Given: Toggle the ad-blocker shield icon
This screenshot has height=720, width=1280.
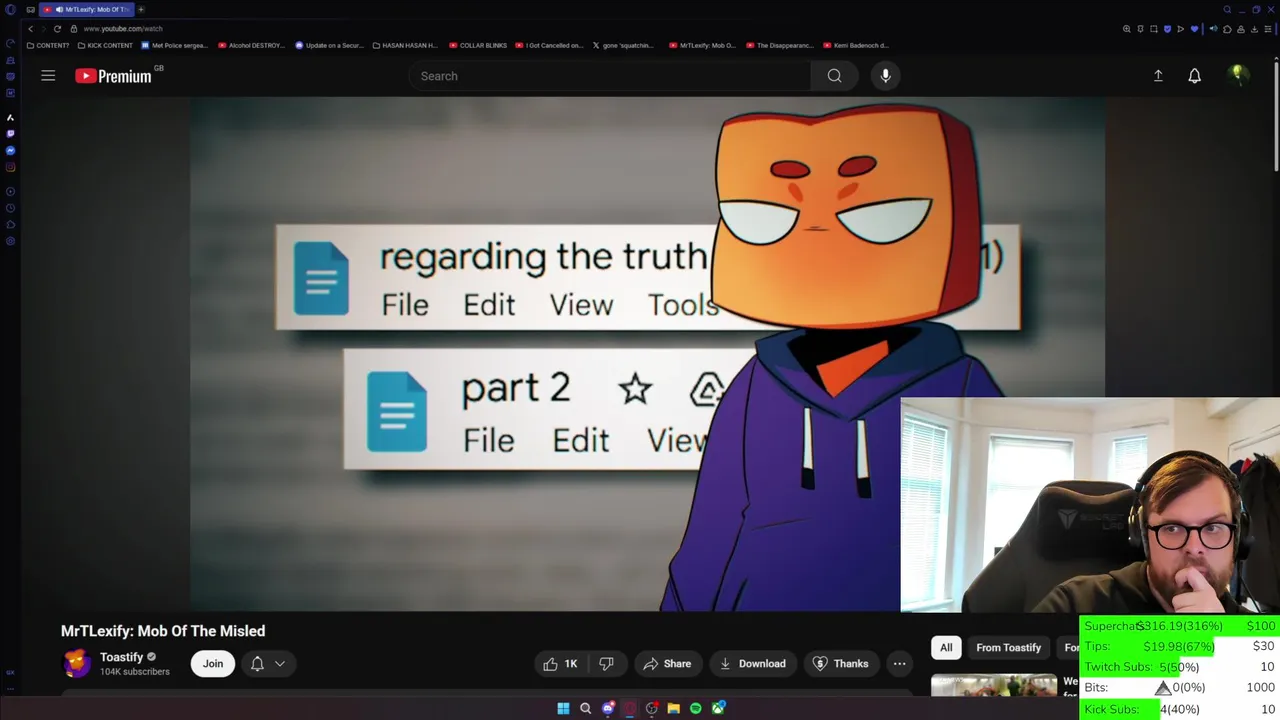Looking at the screenshot, I should pyautogui.click(x=1167, y=29).
